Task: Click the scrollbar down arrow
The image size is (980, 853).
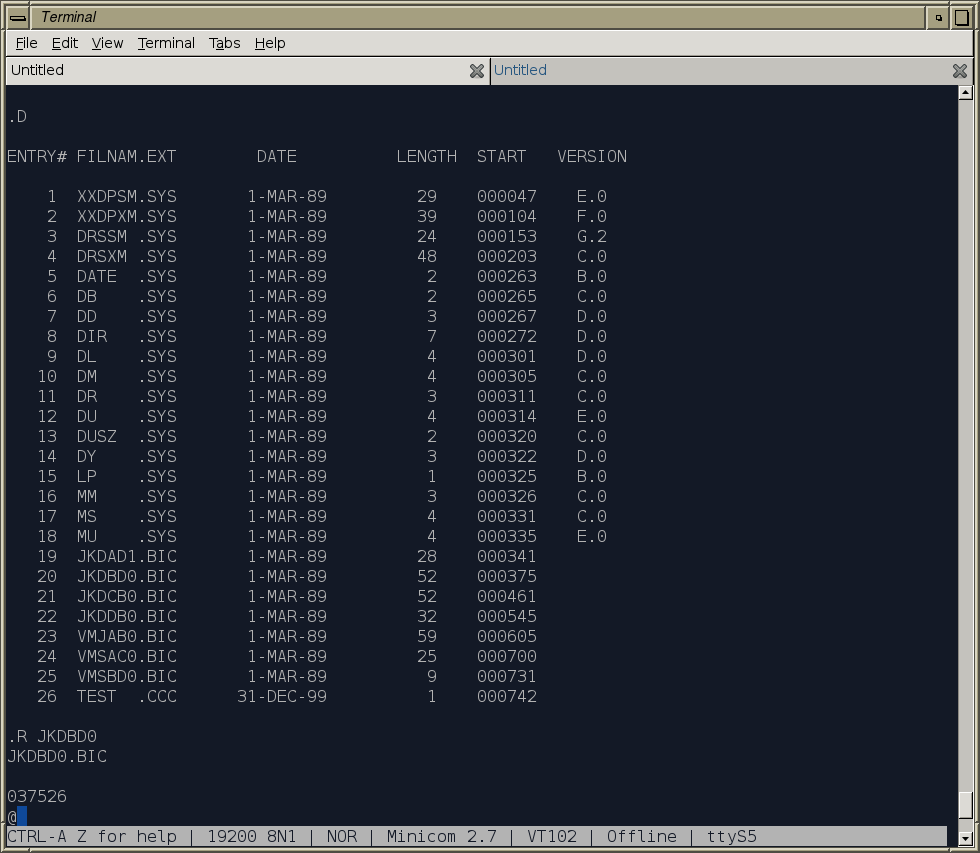Action: (965, 838)
